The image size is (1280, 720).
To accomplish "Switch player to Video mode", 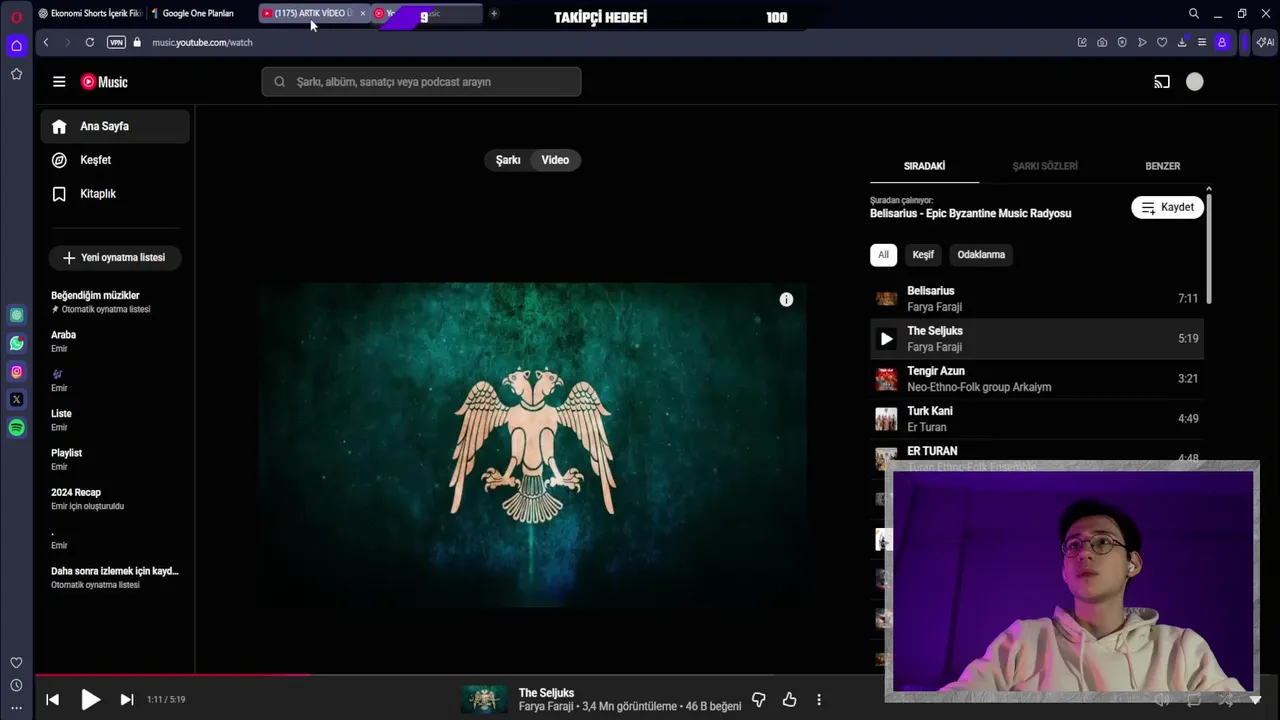I will 555,160.
